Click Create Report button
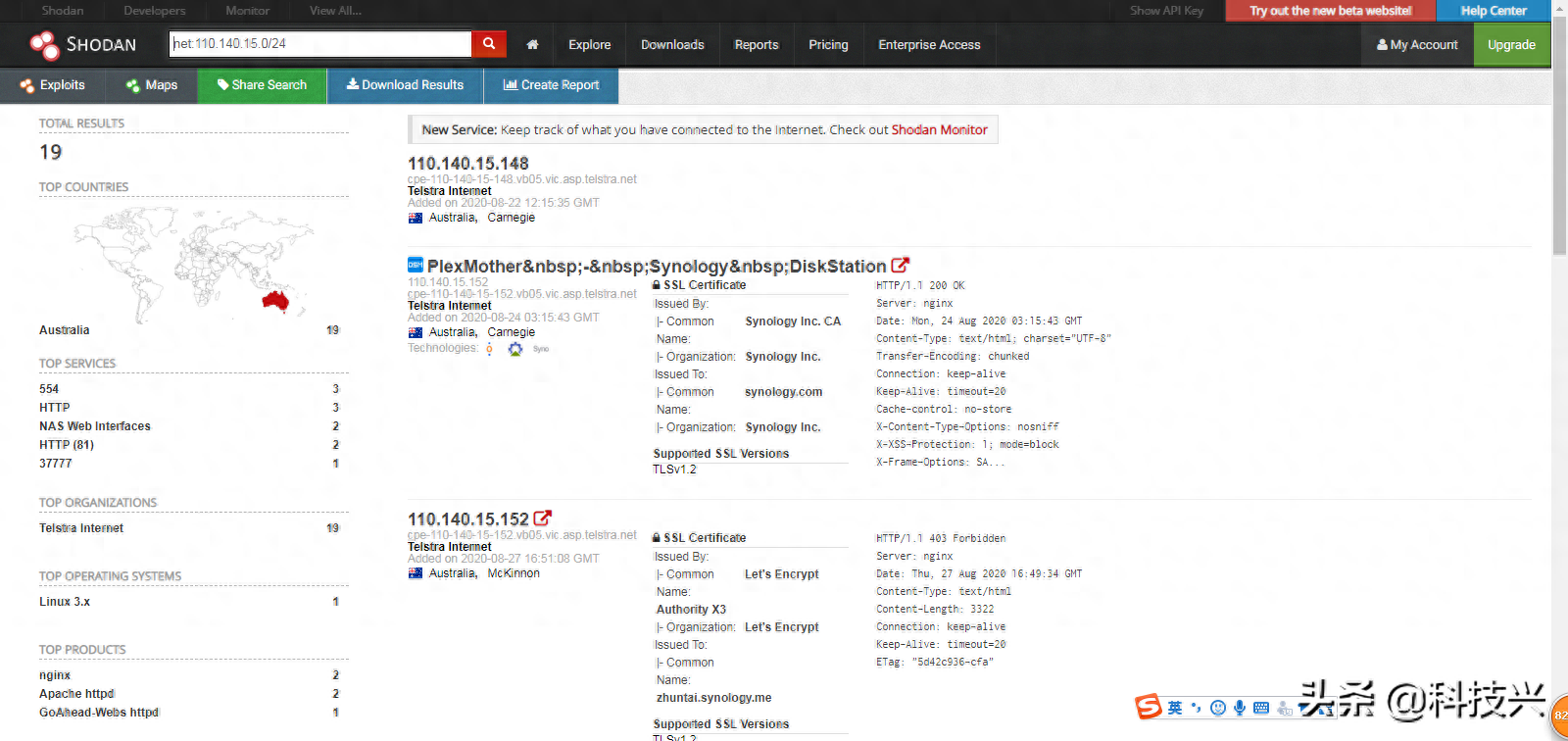The image size is (1568, 741). [551, 85]
